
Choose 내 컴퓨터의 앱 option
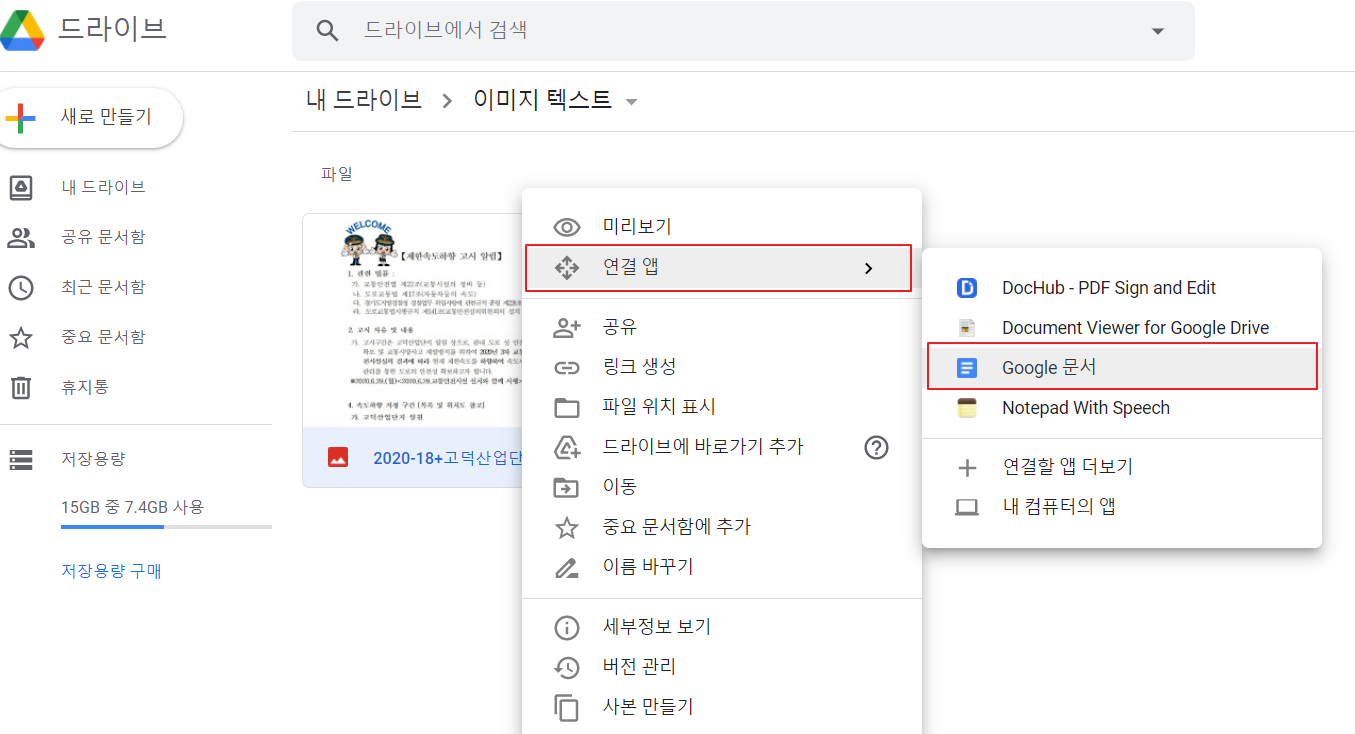1122,507
